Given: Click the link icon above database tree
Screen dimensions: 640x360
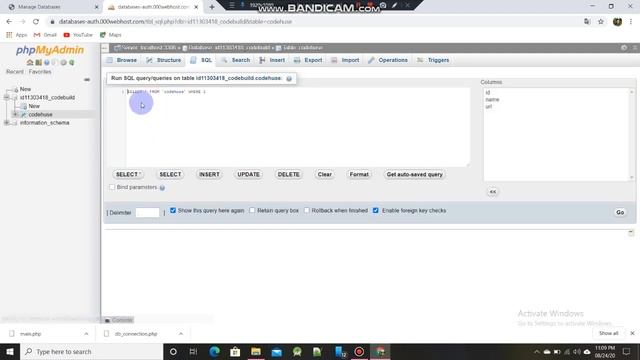Looking at the screenshot, I should pyautogui.click(x=87, y=80).
